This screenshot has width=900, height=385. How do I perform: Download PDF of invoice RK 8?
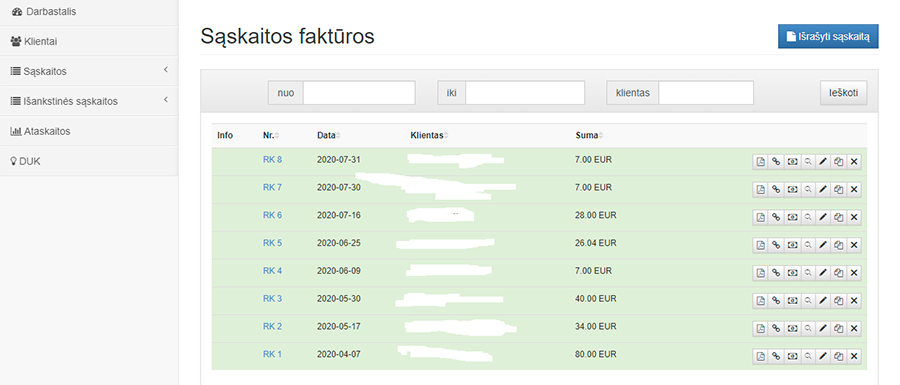[x=760, y=162]
